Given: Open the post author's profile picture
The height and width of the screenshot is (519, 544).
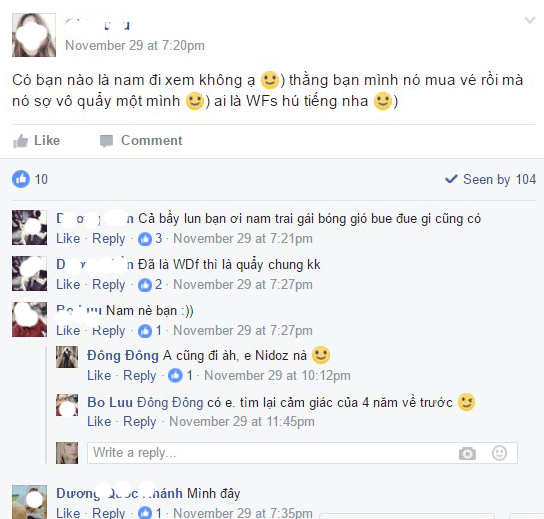Looking at the screenshot, I should pos(34,35).
